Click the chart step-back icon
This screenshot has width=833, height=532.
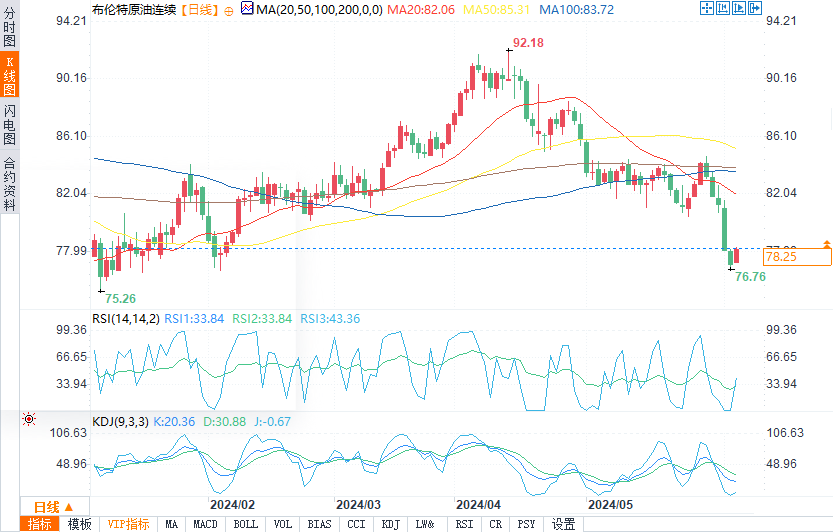722,8
